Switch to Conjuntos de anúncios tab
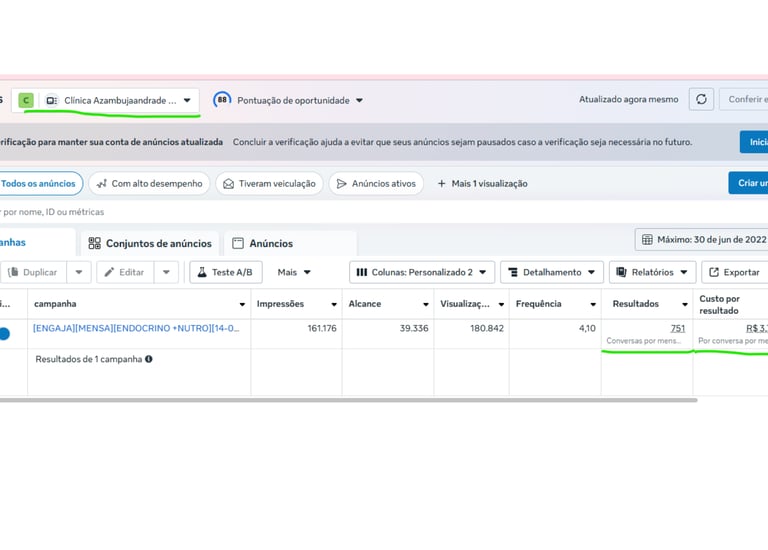This screenshot has width=768, height=550. click(149, 243)
